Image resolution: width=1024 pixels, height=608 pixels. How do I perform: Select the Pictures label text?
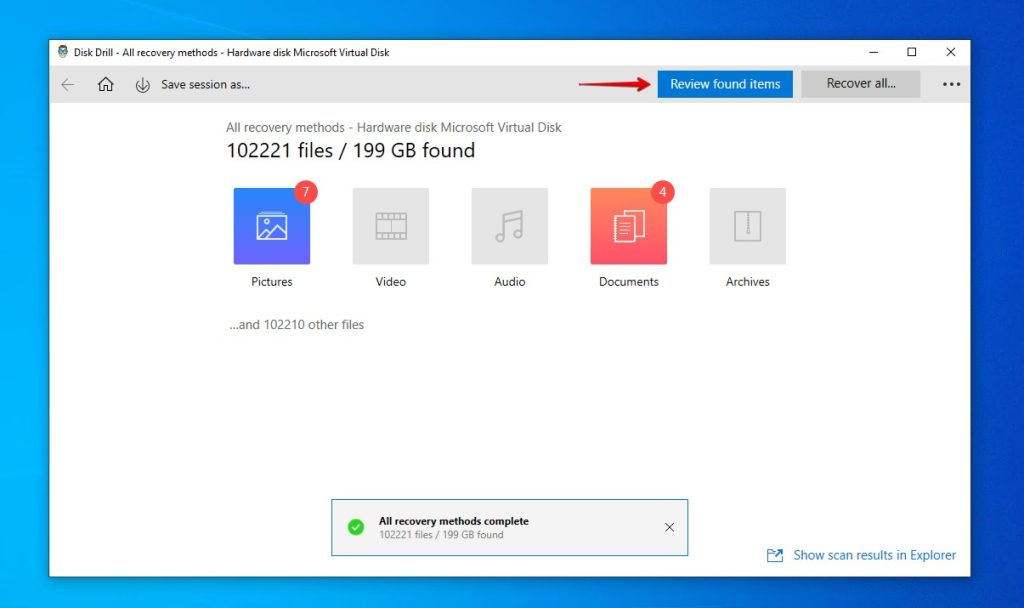point(272,281)
